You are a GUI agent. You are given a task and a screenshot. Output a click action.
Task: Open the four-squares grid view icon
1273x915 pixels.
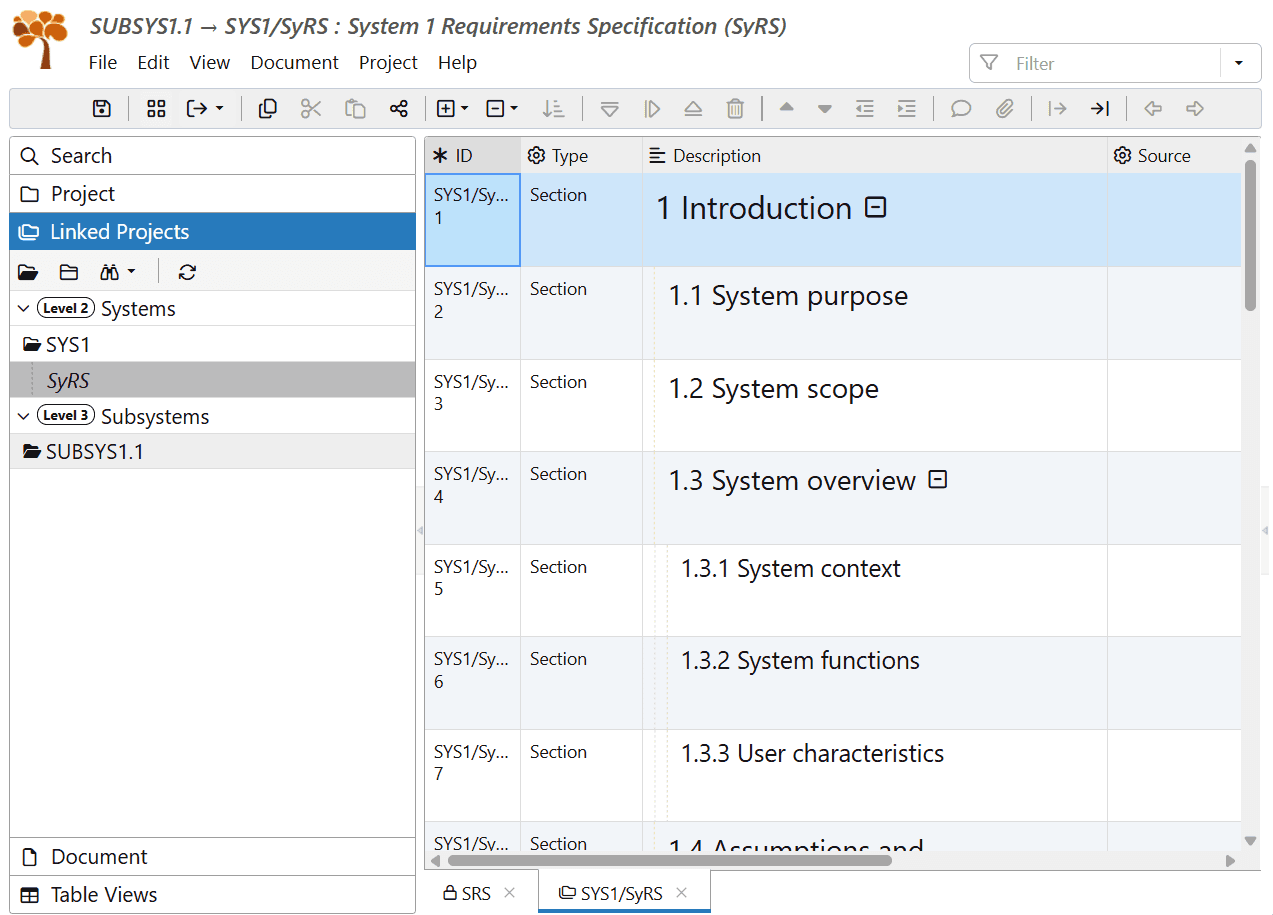point(156,109)
